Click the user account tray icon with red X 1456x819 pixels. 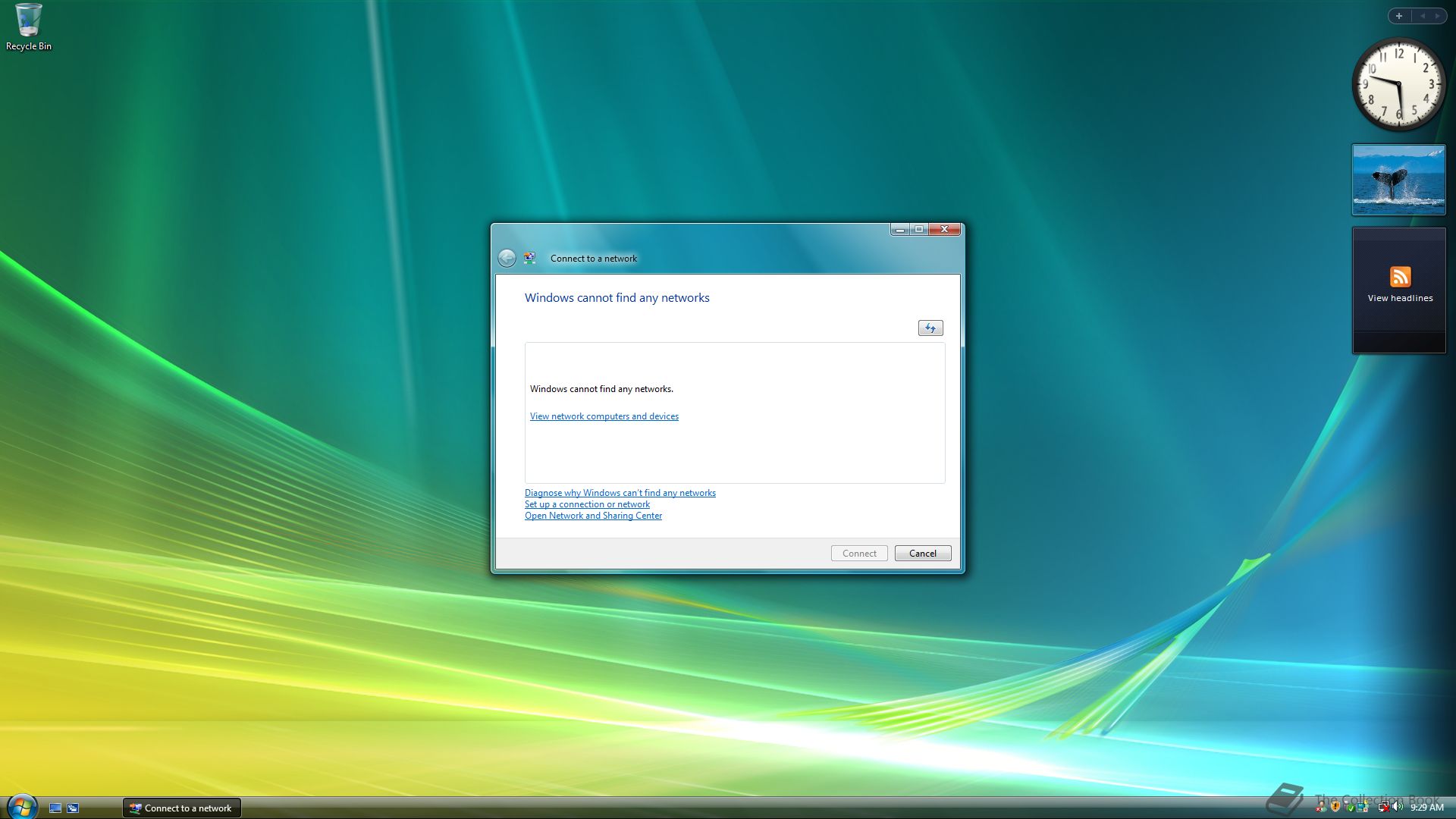[x=1321, y=807]
